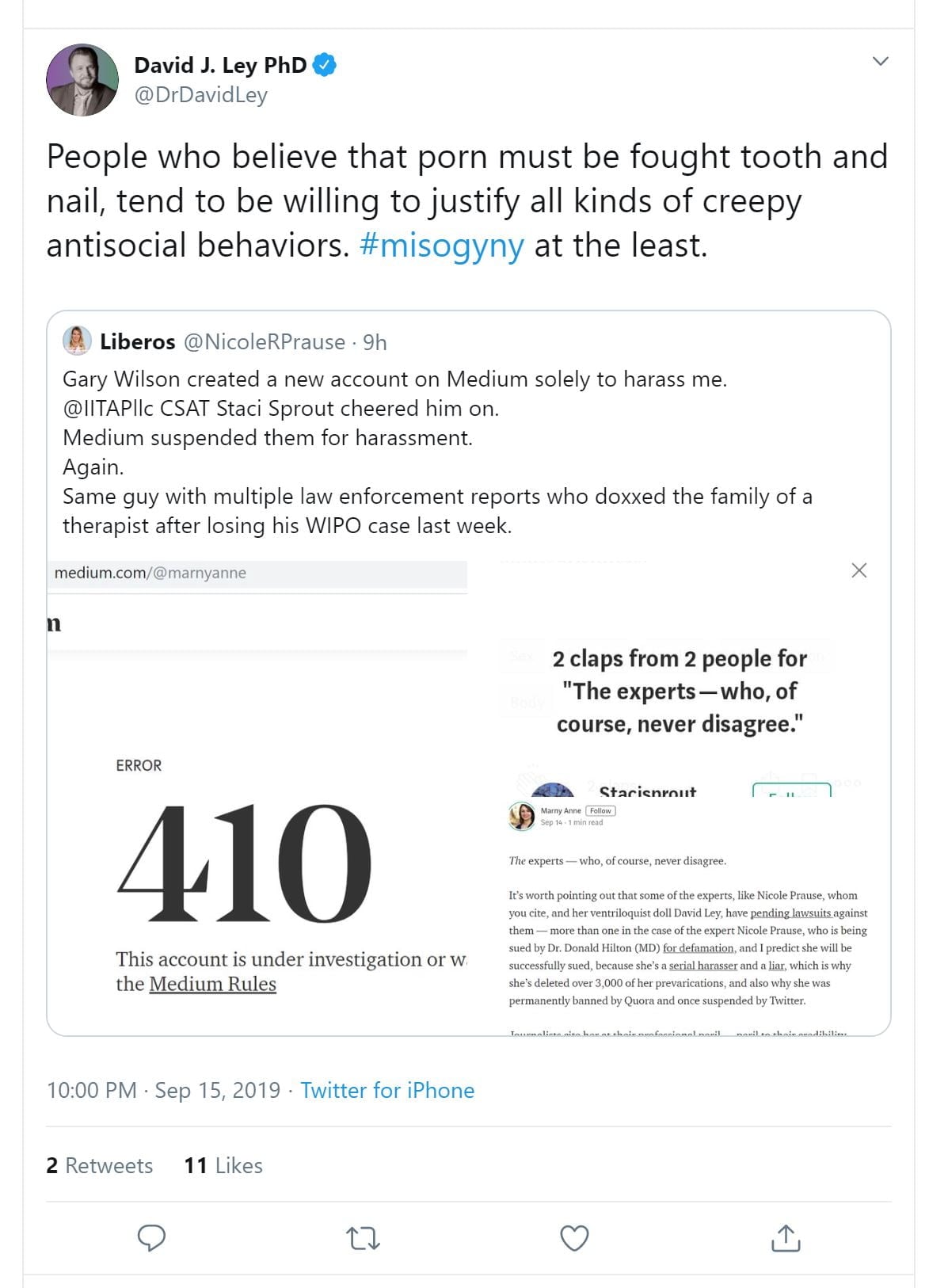
Task: Click the reply speech bubble icon
Action: click(x=151, y=1237)
